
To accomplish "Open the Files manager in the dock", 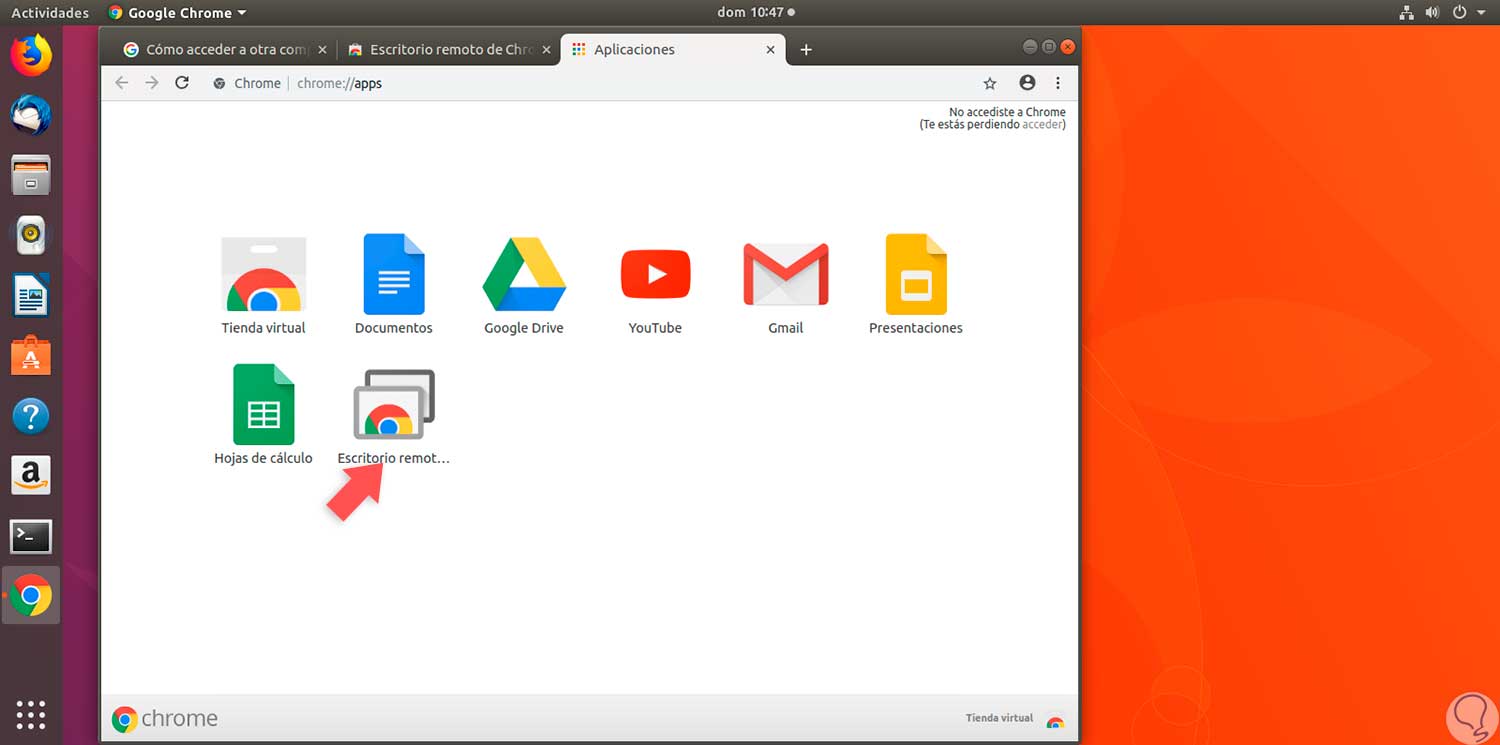I will (x=31, y=176).
